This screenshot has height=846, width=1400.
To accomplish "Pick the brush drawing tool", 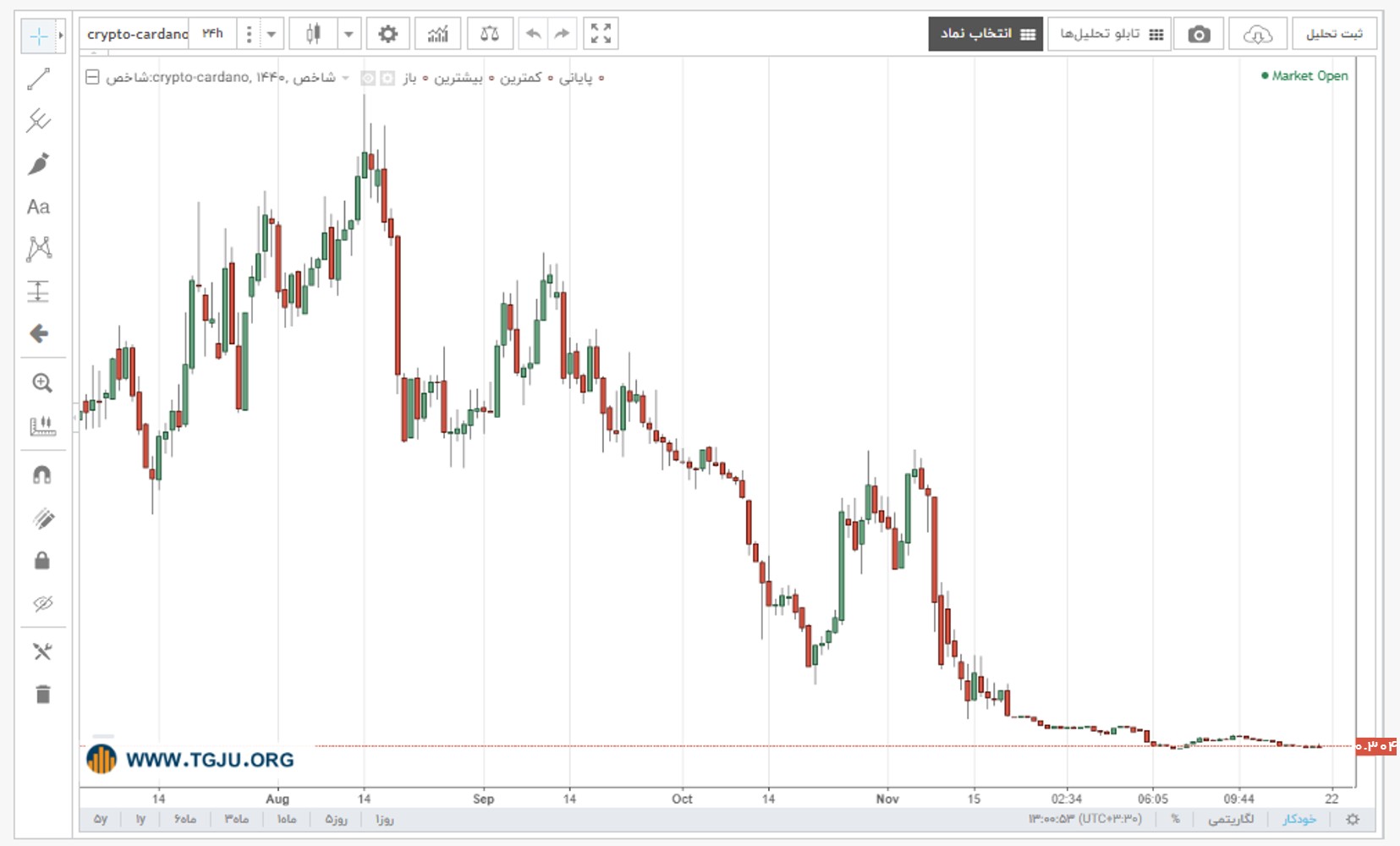I will (x=39, y=163).
